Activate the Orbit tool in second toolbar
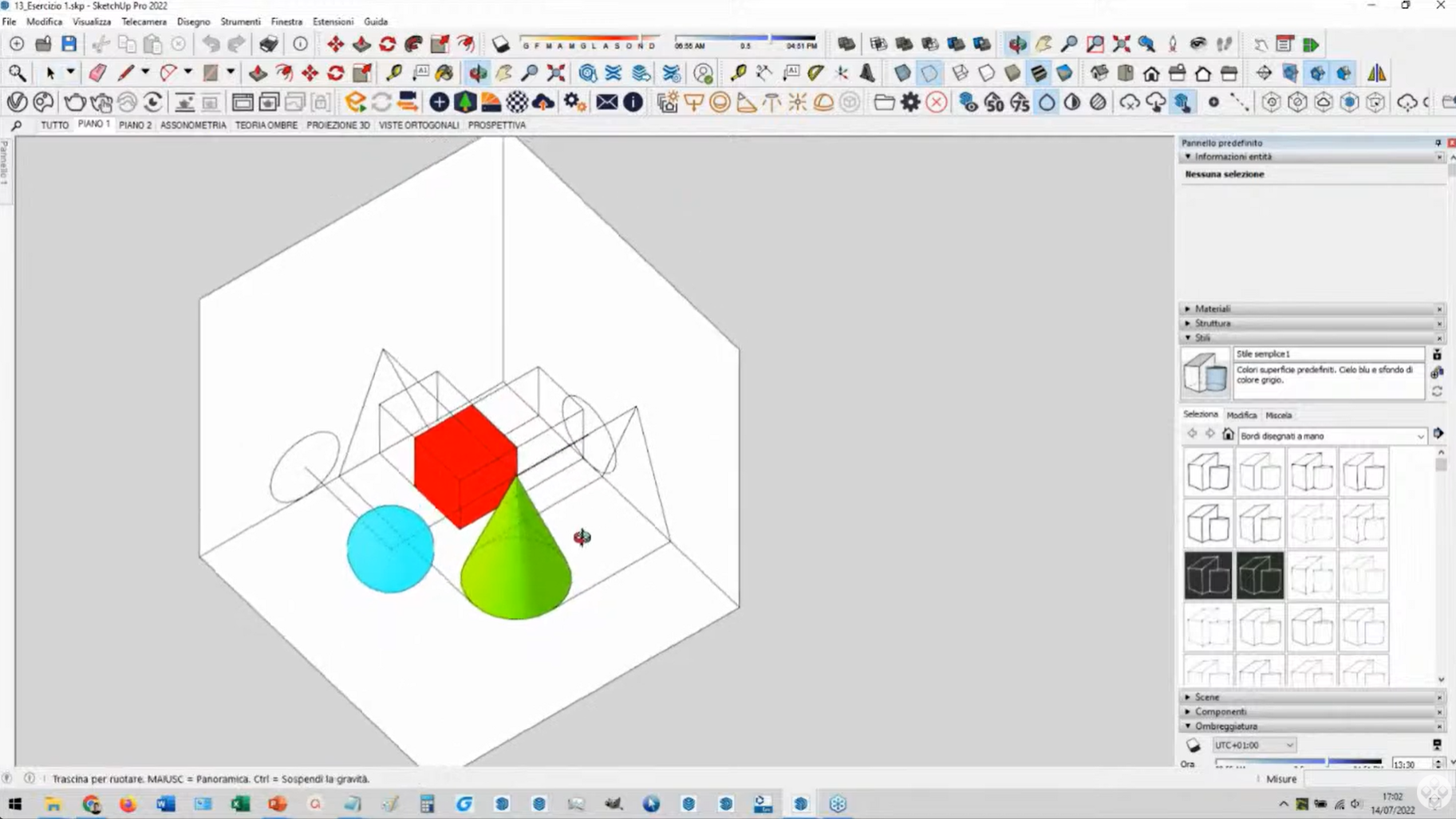This screenshot has width=1456, height=819. [477, 73]
